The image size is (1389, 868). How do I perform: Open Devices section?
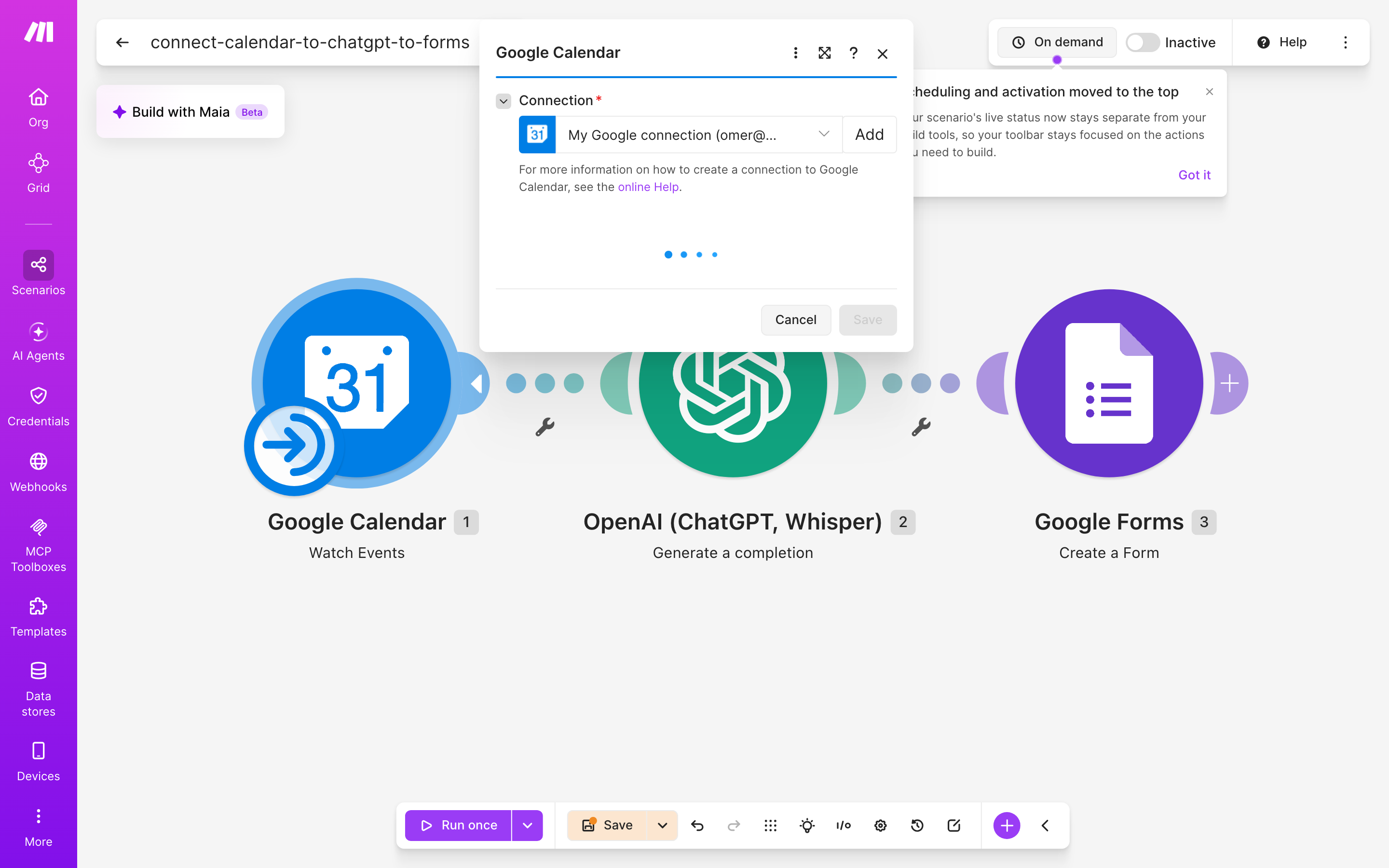click(39, 761)
